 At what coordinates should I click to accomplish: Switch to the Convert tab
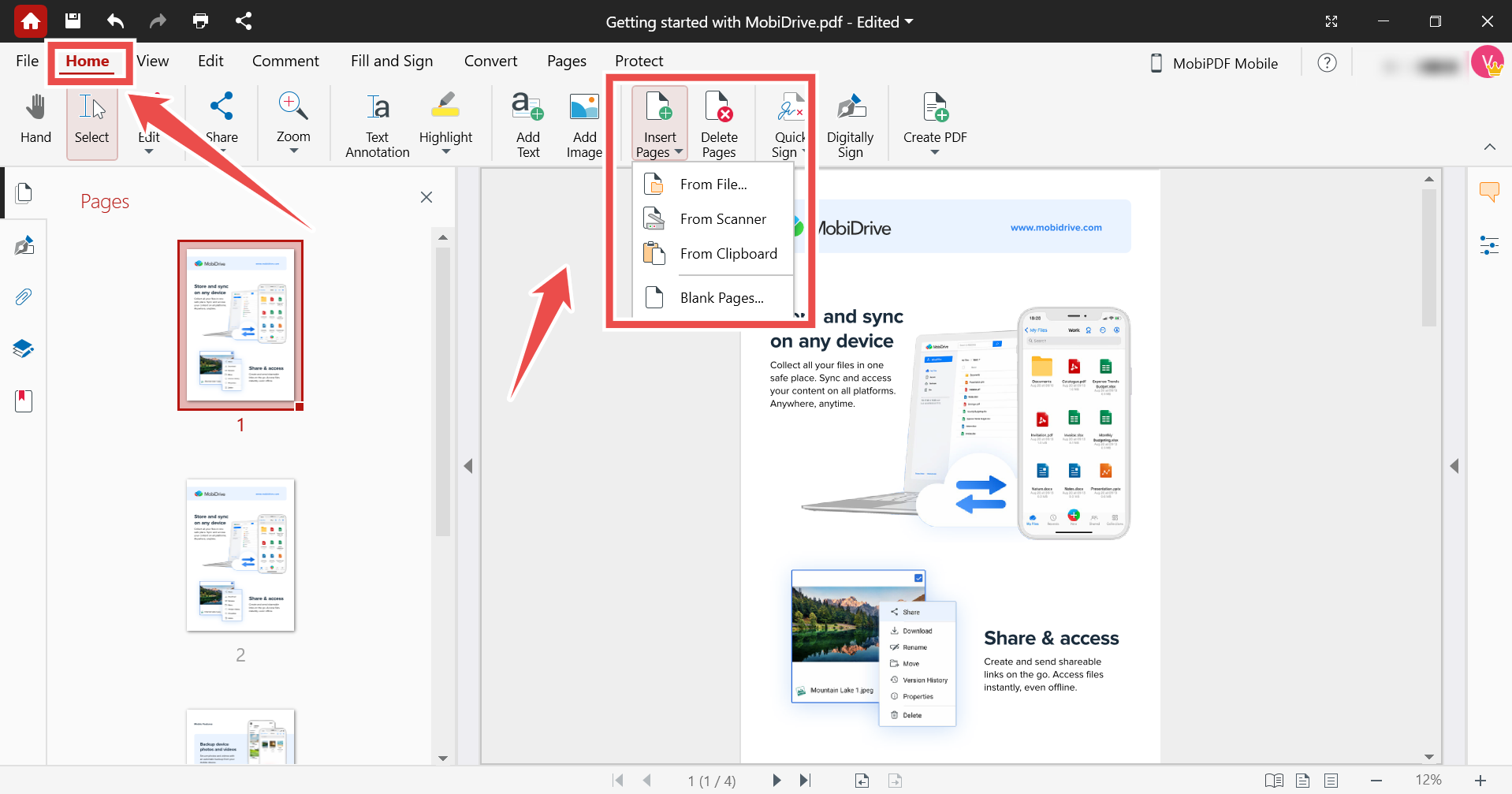point(490,61)
